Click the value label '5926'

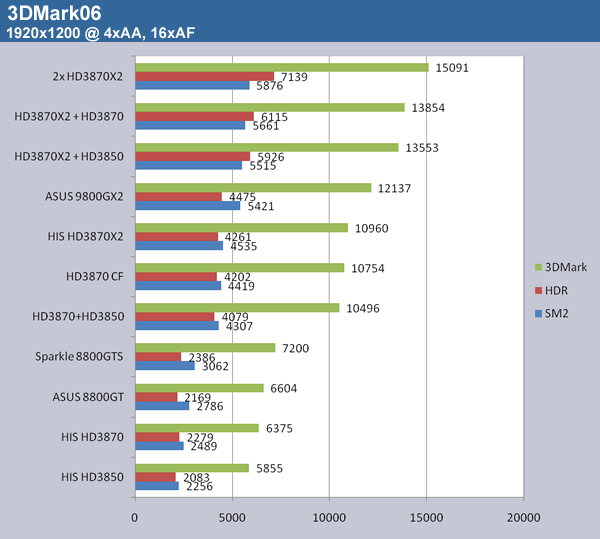(271, 156)
